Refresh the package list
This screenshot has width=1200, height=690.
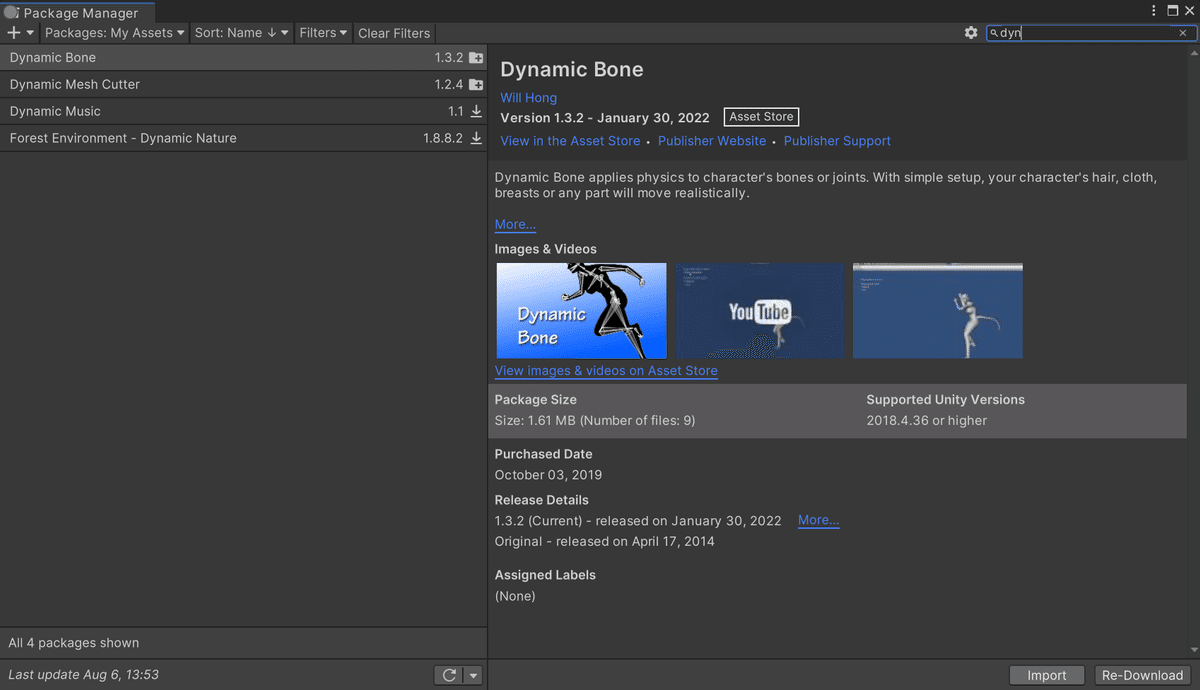point(448,675)
